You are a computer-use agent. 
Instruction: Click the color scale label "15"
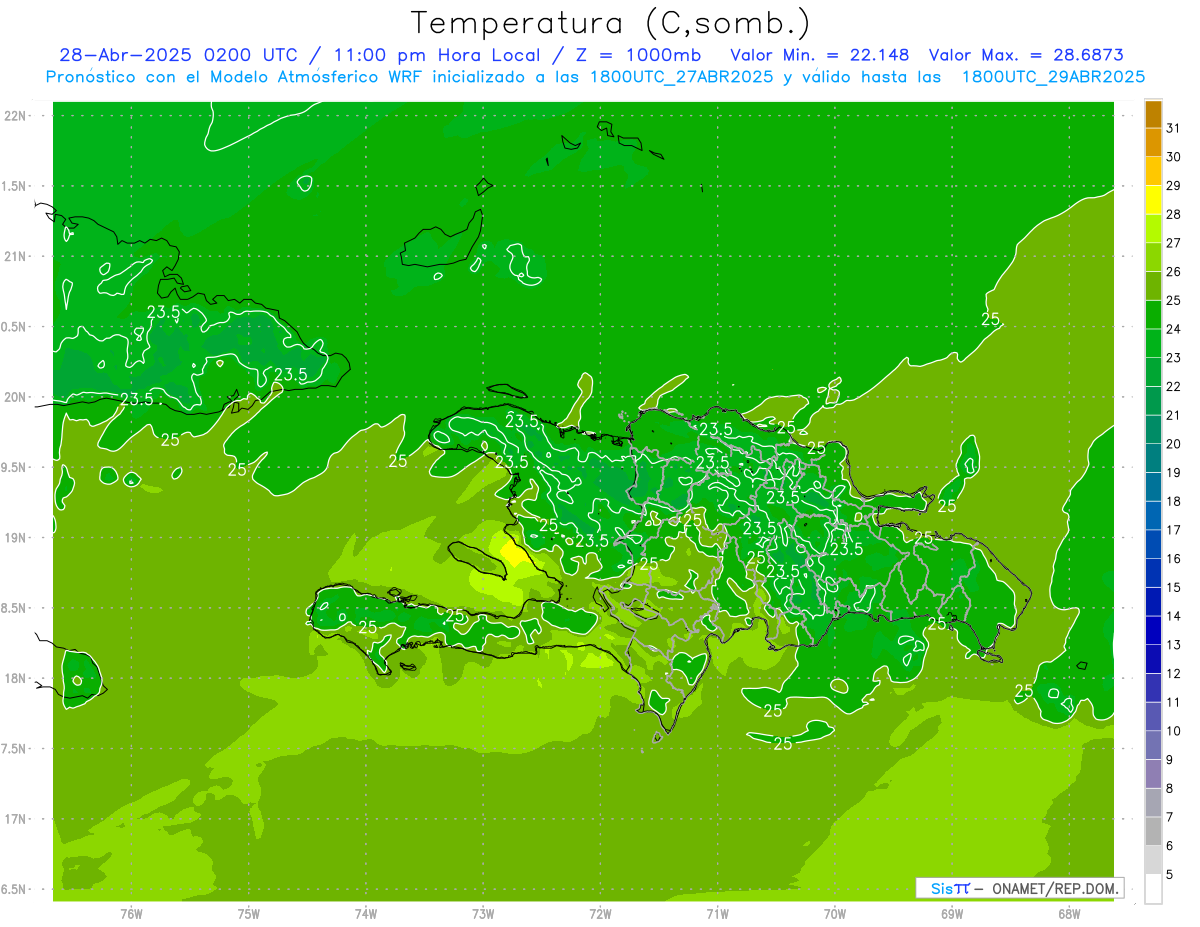(x=1174, y=587)
